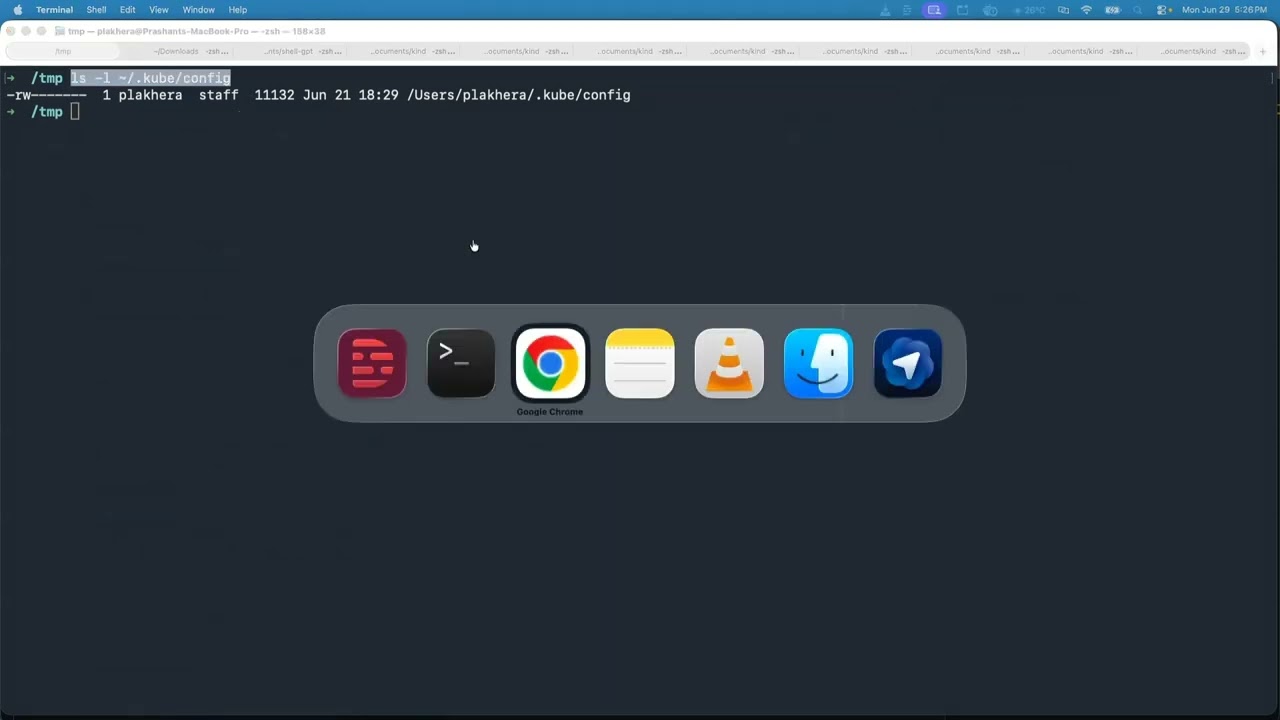Check battery status in menu bar
Image resolution: width=1280 pixels, height=720 pixels.
(1113, 10)
